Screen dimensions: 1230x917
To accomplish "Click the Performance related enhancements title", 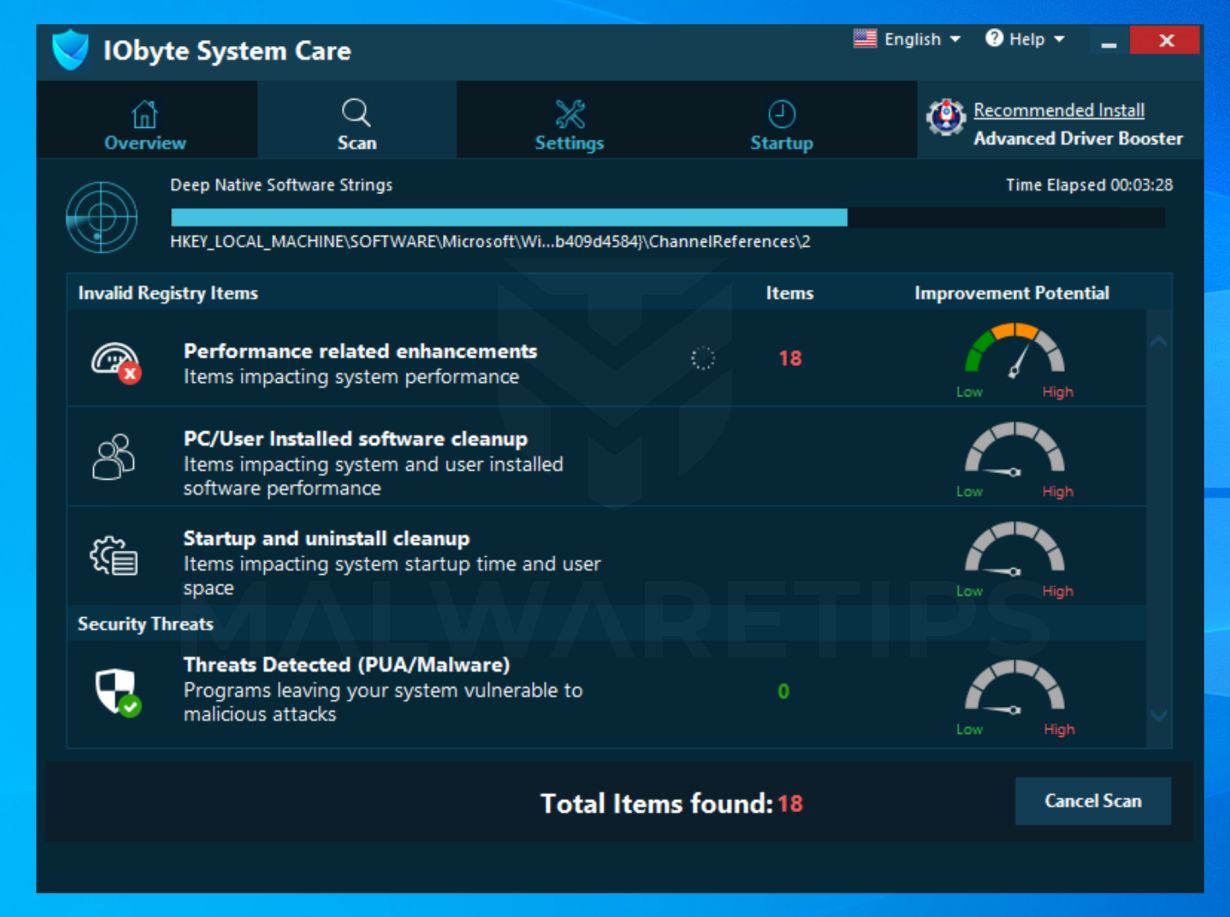I will point(360,351).
